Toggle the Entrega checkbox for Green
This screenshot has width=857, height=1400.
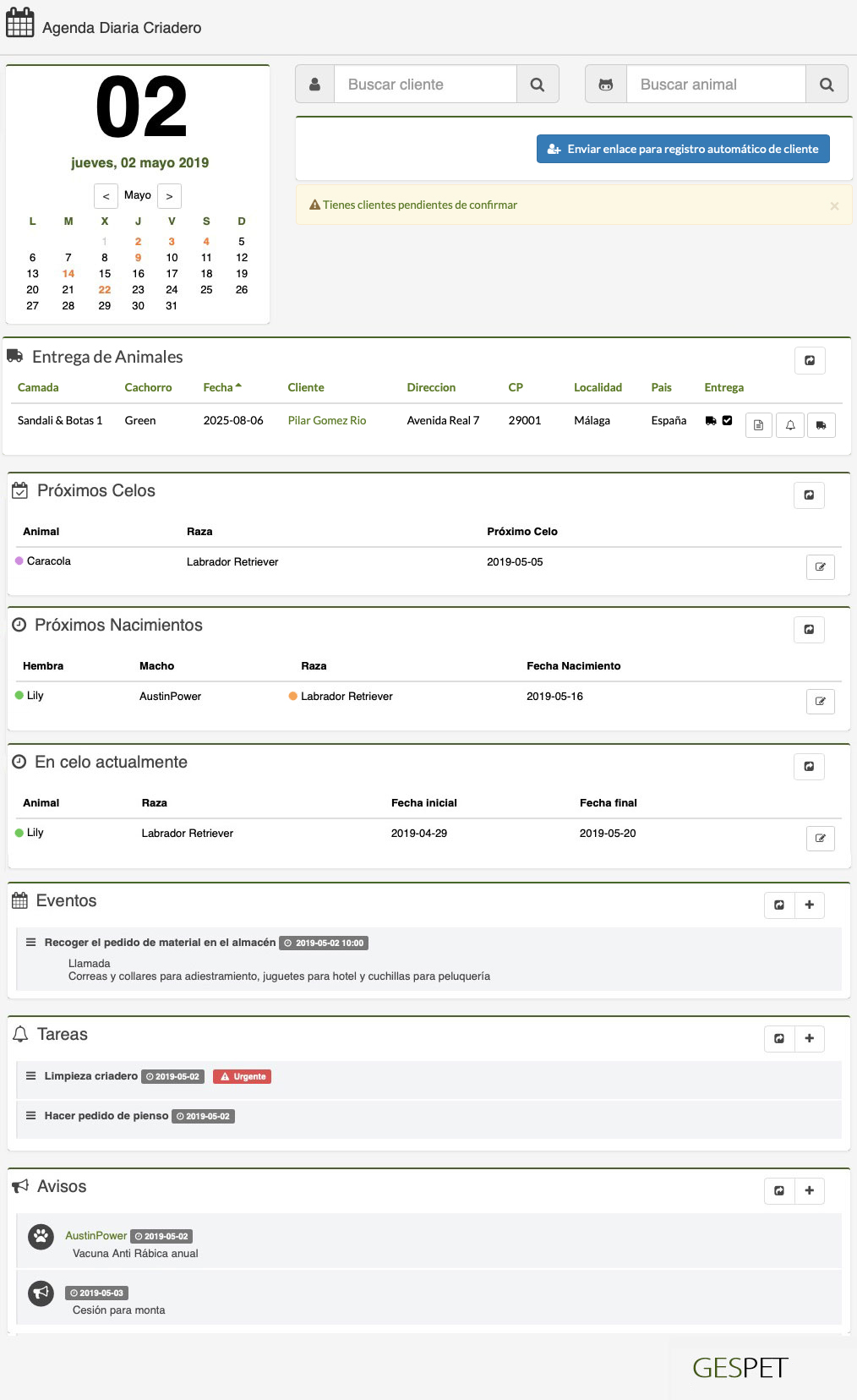coord(727,420)
